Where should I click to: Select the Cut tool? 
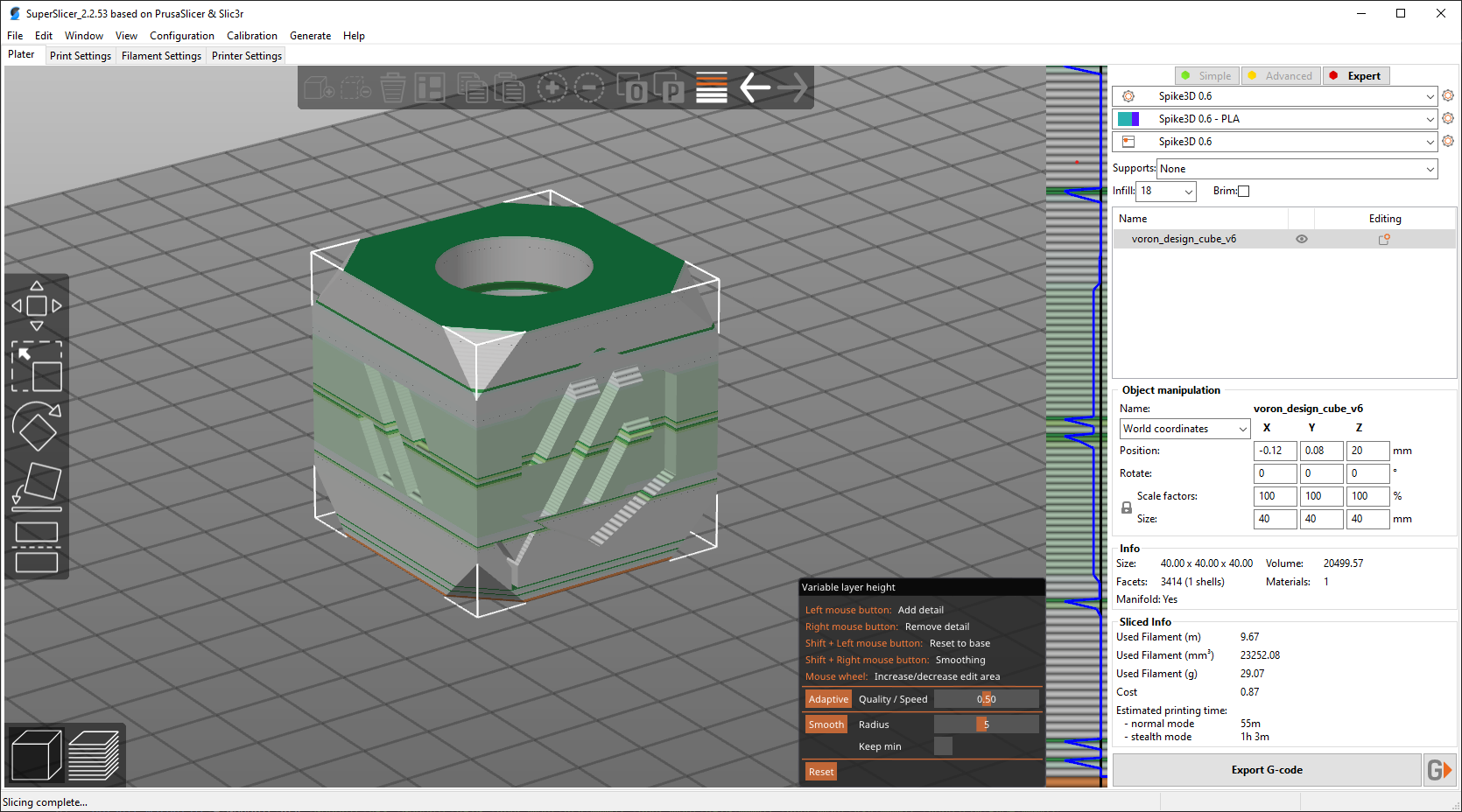[37, 547]
